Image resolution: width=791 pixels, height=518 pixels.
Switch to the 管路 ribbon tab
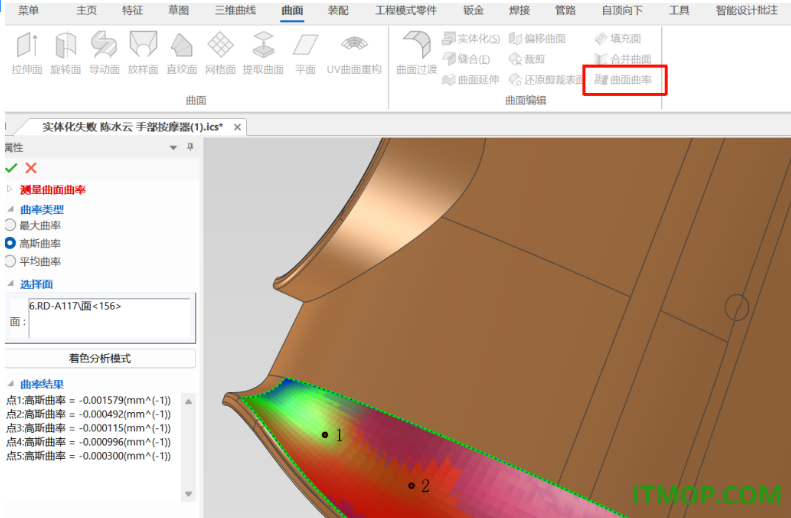click(565, 10)
